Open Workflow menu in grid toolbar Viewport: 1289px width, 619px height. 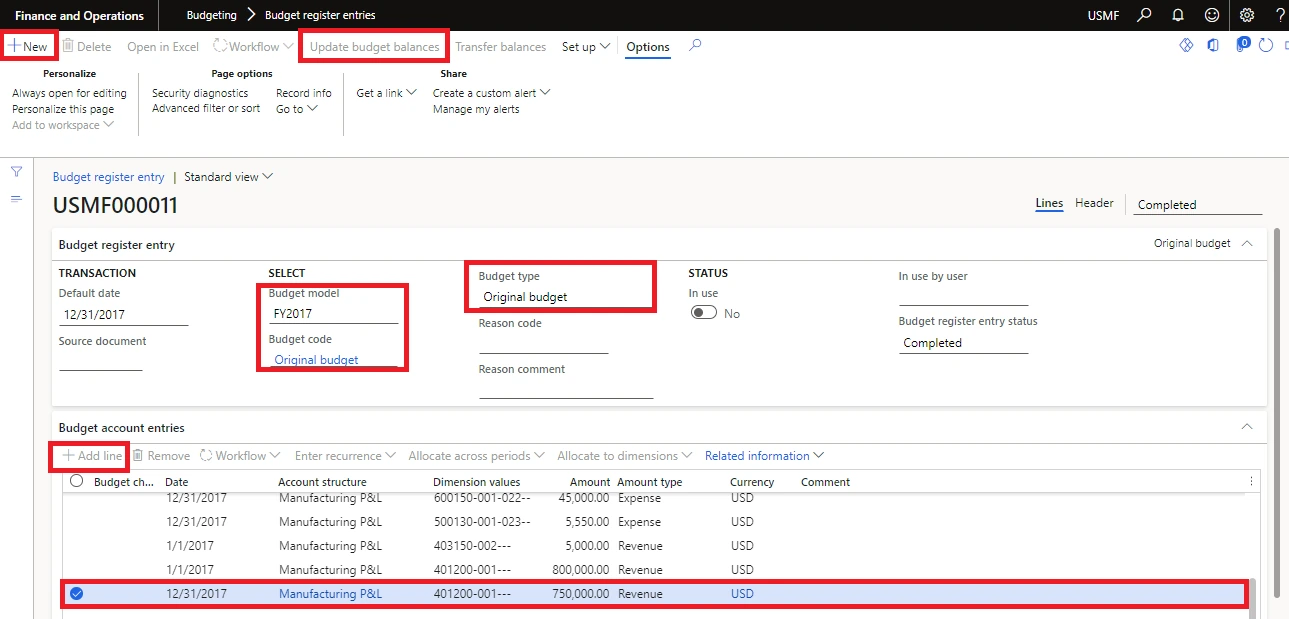tap(240, 456)
